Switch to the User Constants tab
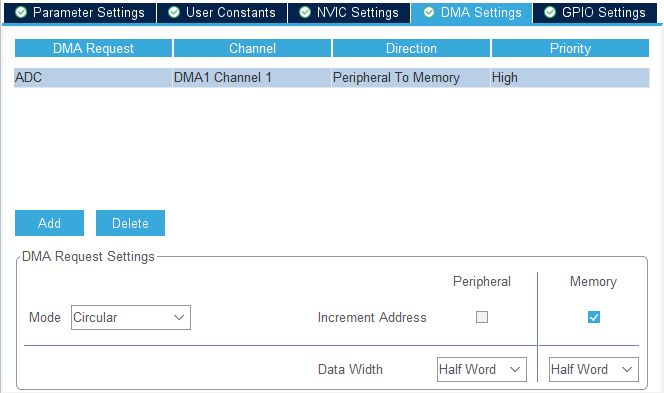The image size is (664, 393). click(222, 13)
